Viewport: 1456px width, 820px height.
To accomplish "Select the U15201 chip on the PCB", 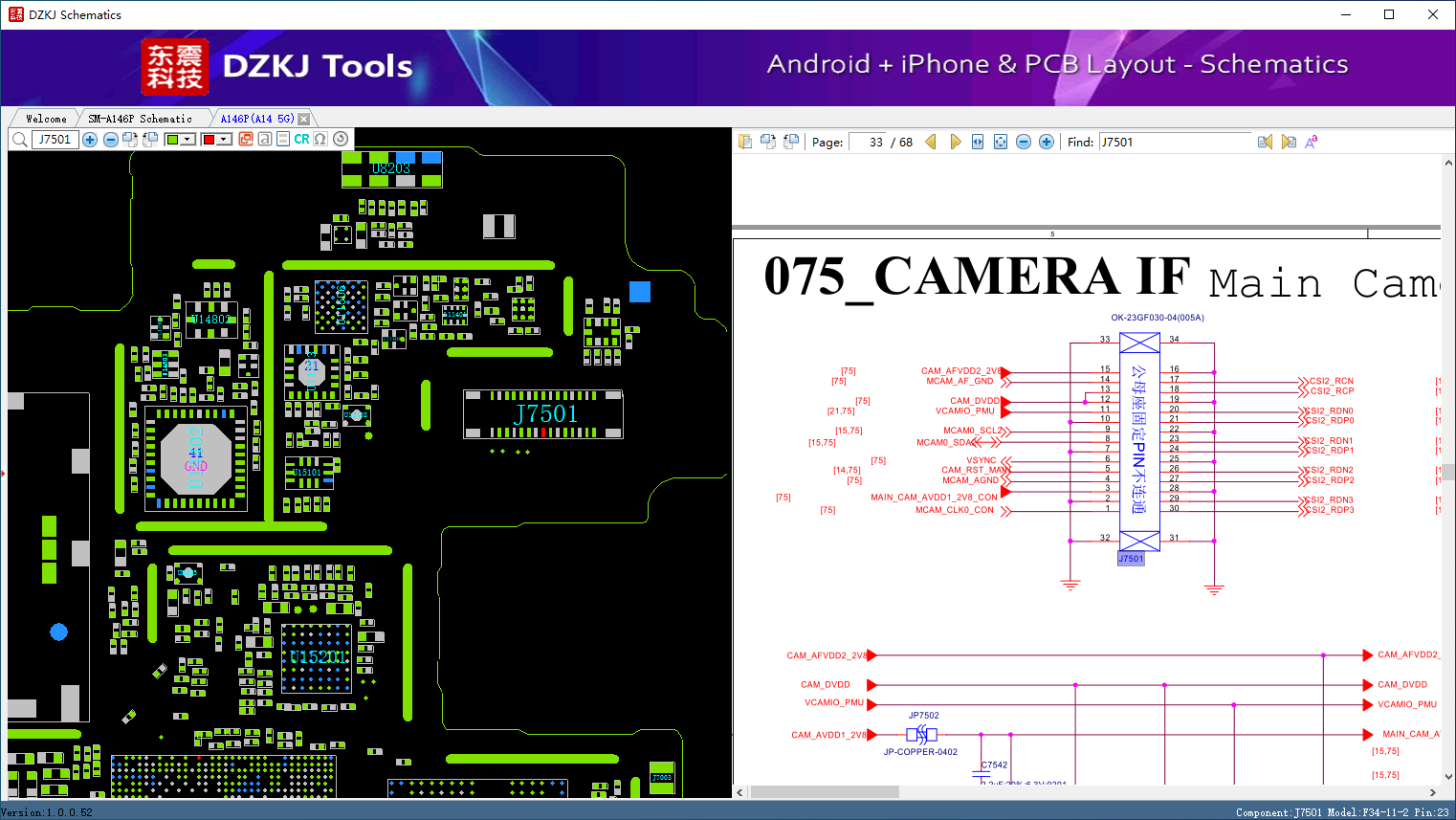I will [317, 658].
